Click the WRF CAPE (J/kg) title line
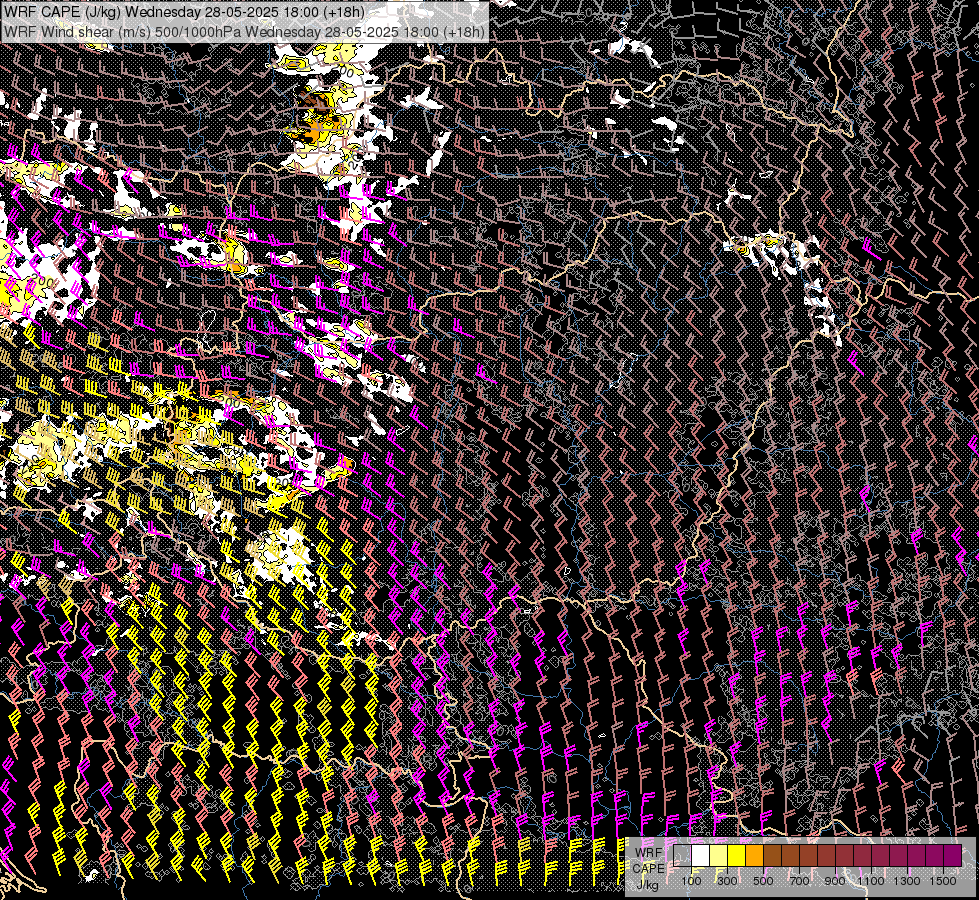 click(184, 12)
